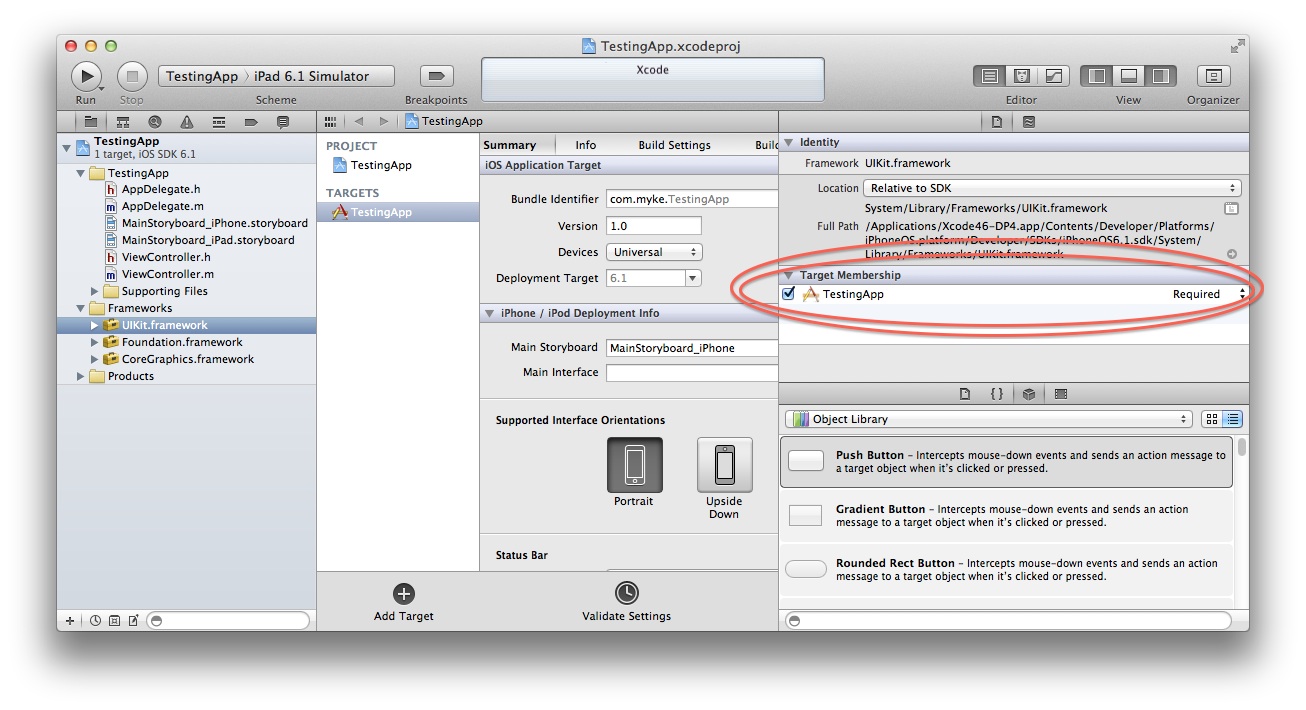Go forward in the editor history
Screen dimensions: 1306x710
click(x=383, y=121)
